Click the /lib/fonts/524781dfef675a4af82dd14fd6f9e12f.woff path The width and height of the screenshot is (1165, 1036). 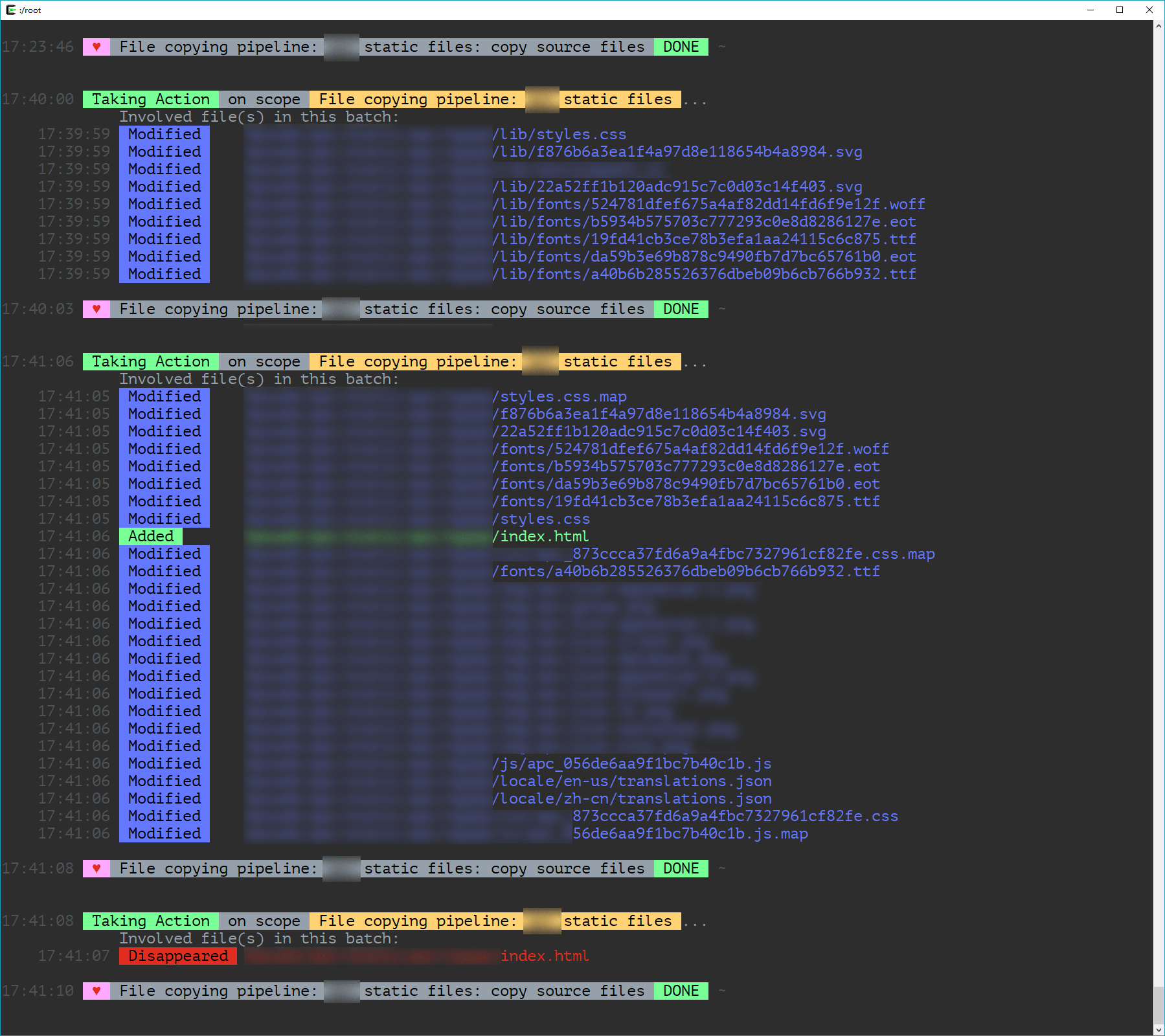[708, 204]
